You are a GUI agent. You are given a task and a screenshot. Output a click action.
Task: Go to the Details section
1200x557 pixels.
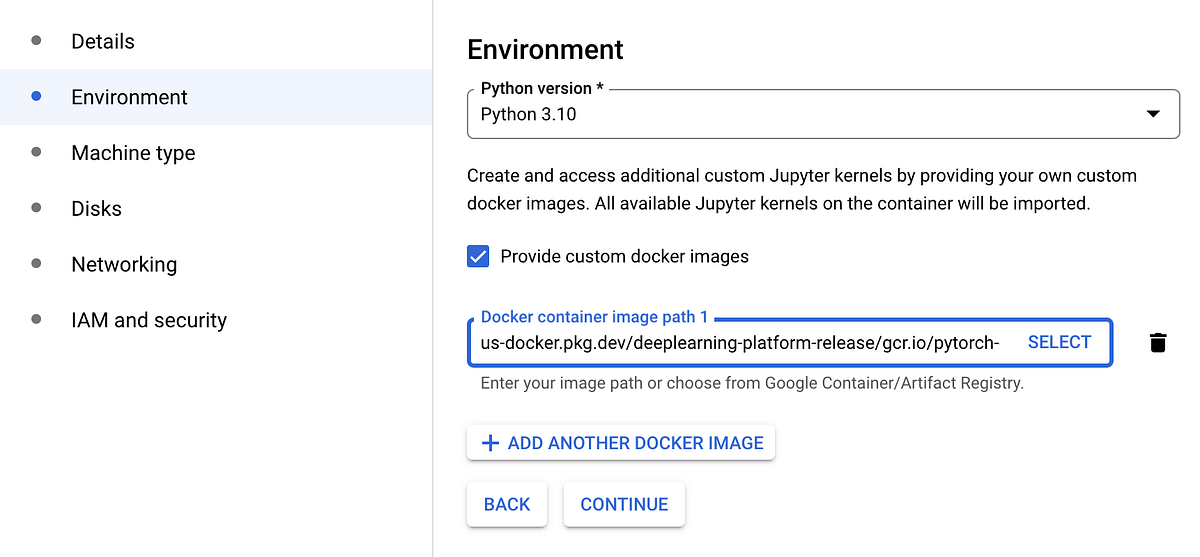(x=103, y=41)
